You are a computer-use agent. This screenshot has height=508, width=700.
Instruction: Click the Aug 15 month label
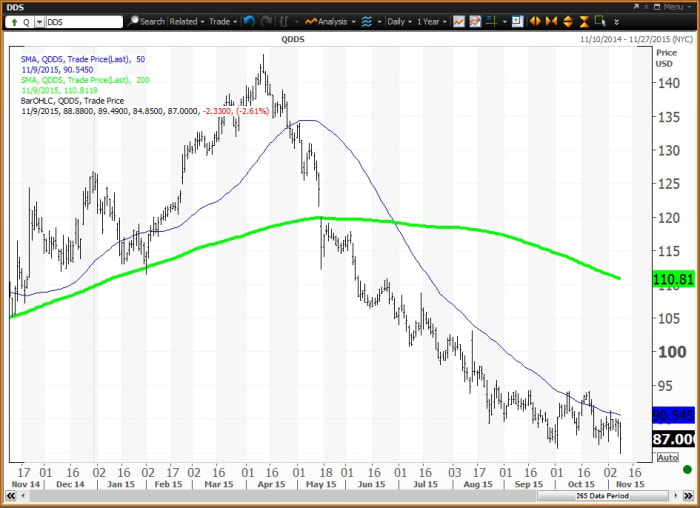[478, 484]
